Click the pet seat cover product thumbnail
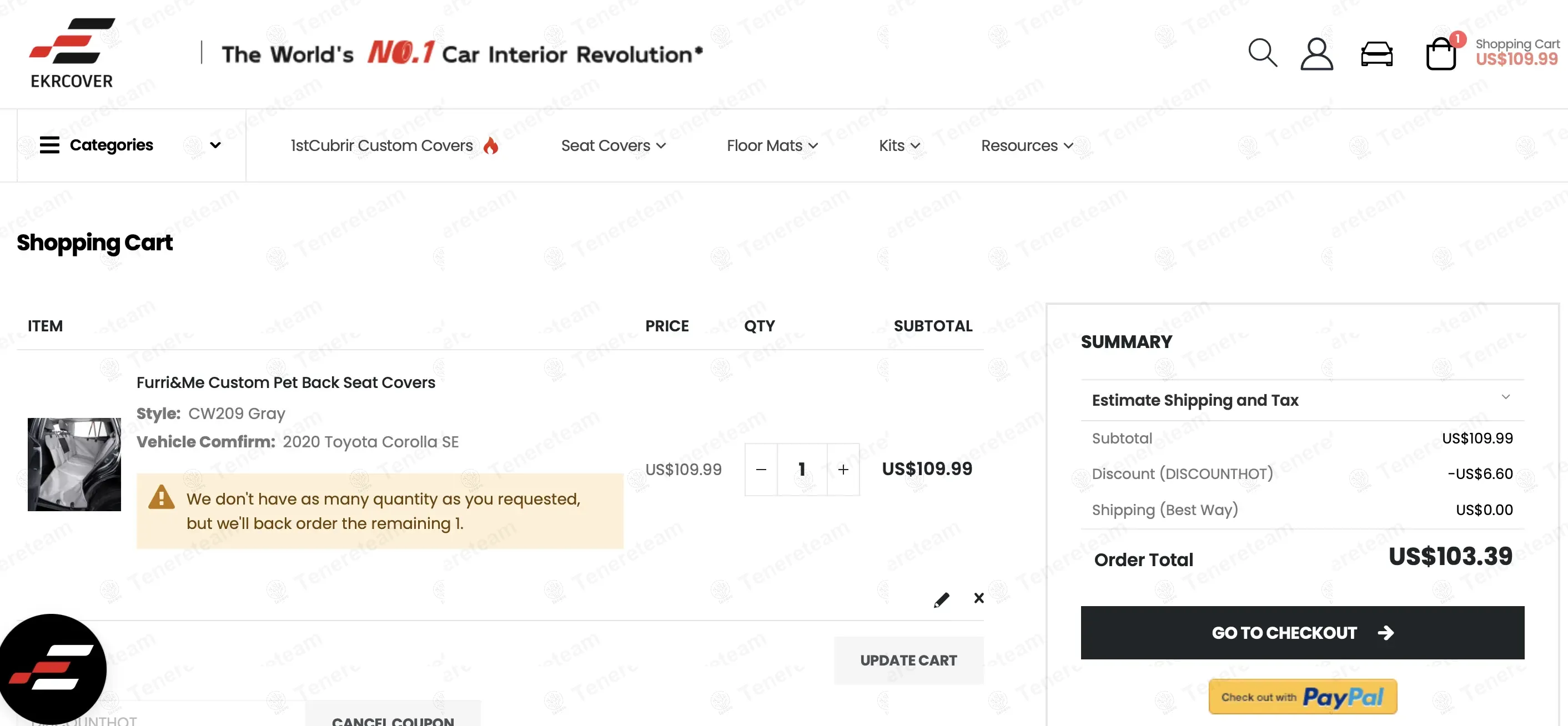Screen dimensions: 1568x726 tap(74, 463)
